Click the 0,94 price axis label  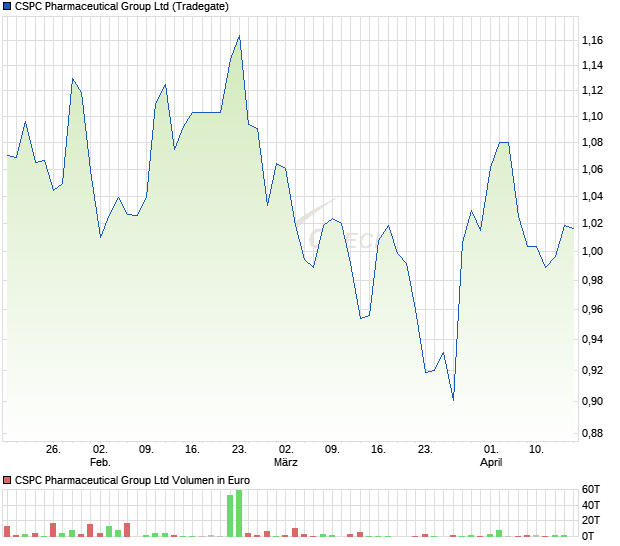tap(592, 339)
